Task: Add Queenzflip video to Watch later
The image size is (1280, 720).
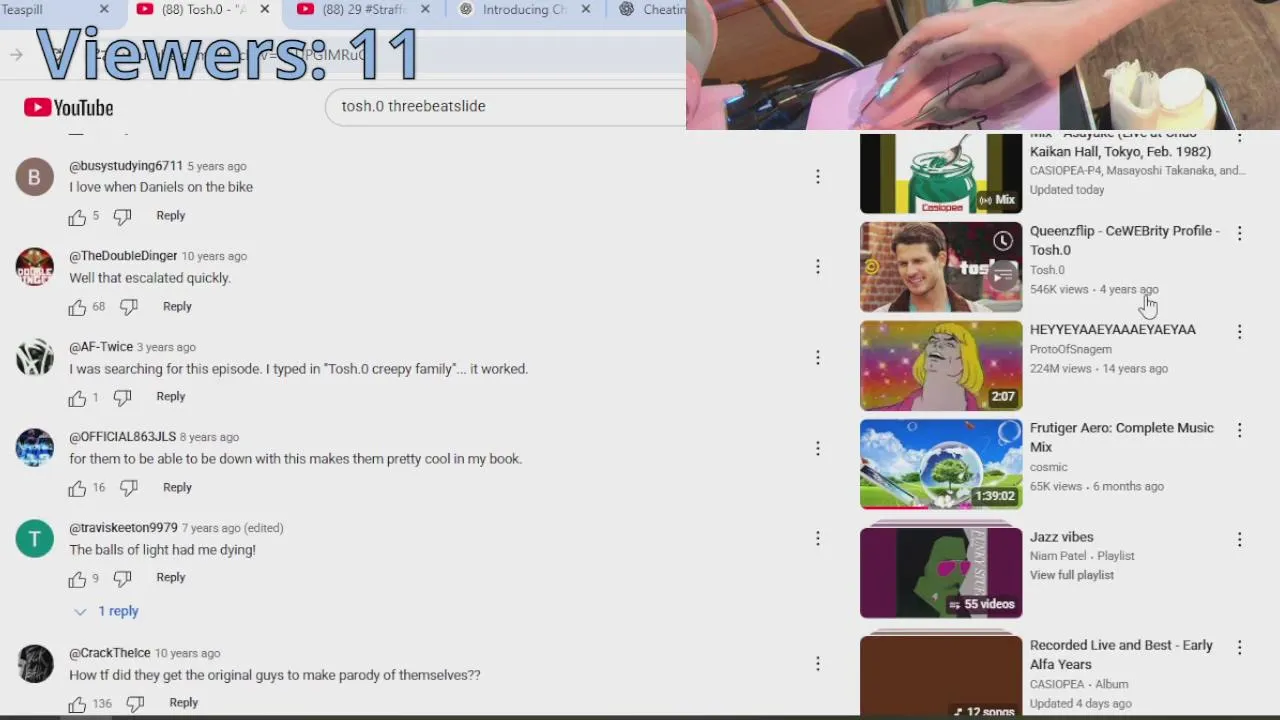Action: tap(1003, 241)
